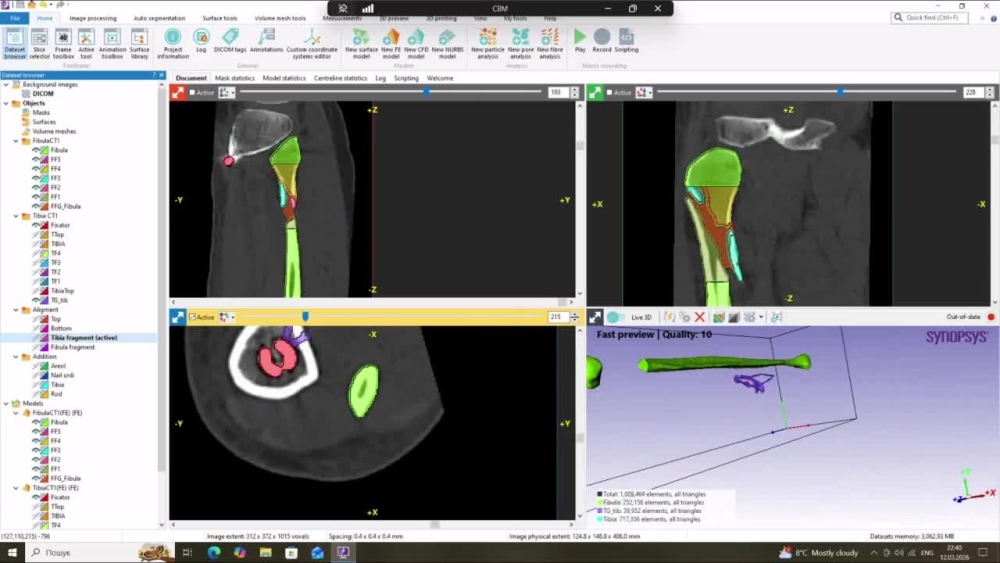1000x563 pixels.
Task: Collapse the Tibia CT1 folder
Action: click(17, 216)
